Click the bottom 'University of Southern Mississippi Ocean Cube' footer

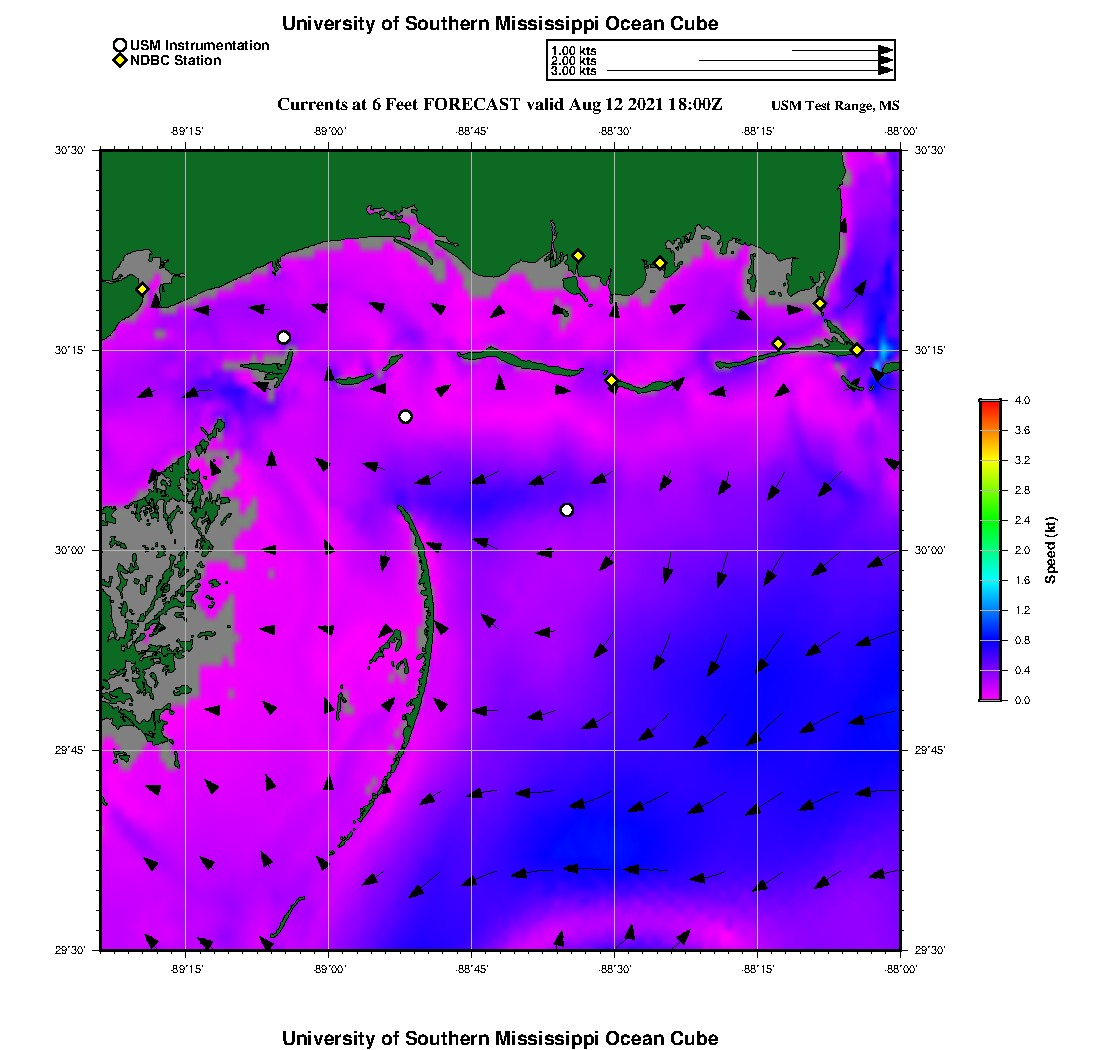(500, 1038)
